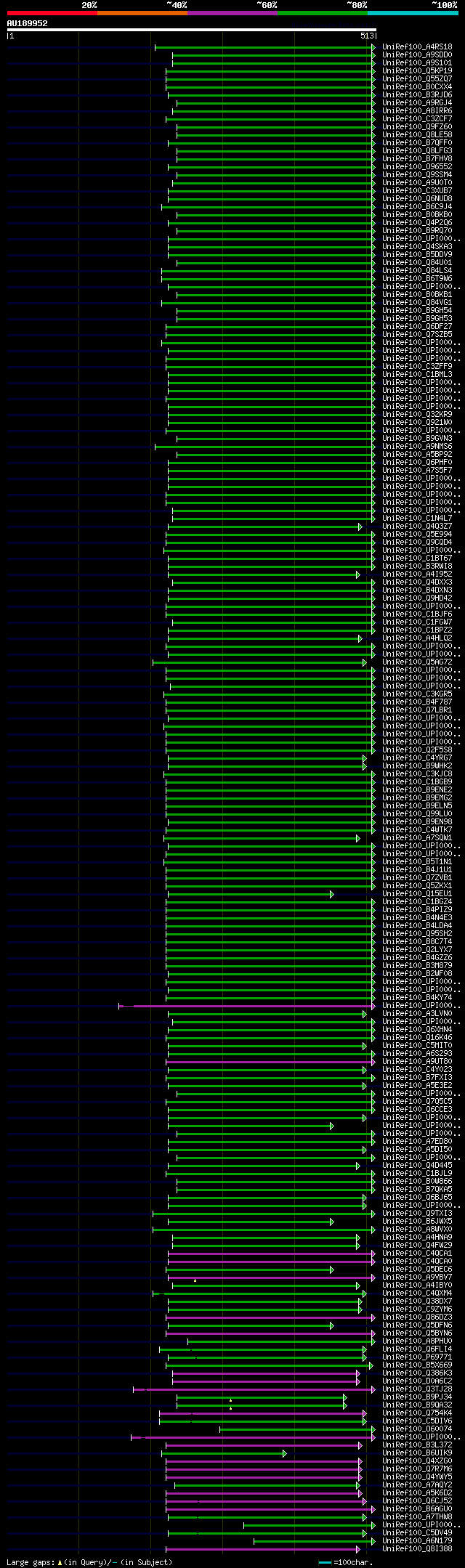Select the UniRef100_Q4SKA3 label
Image resolution: width=465 pixels, height=1568 pixels.
pos(417,247)
